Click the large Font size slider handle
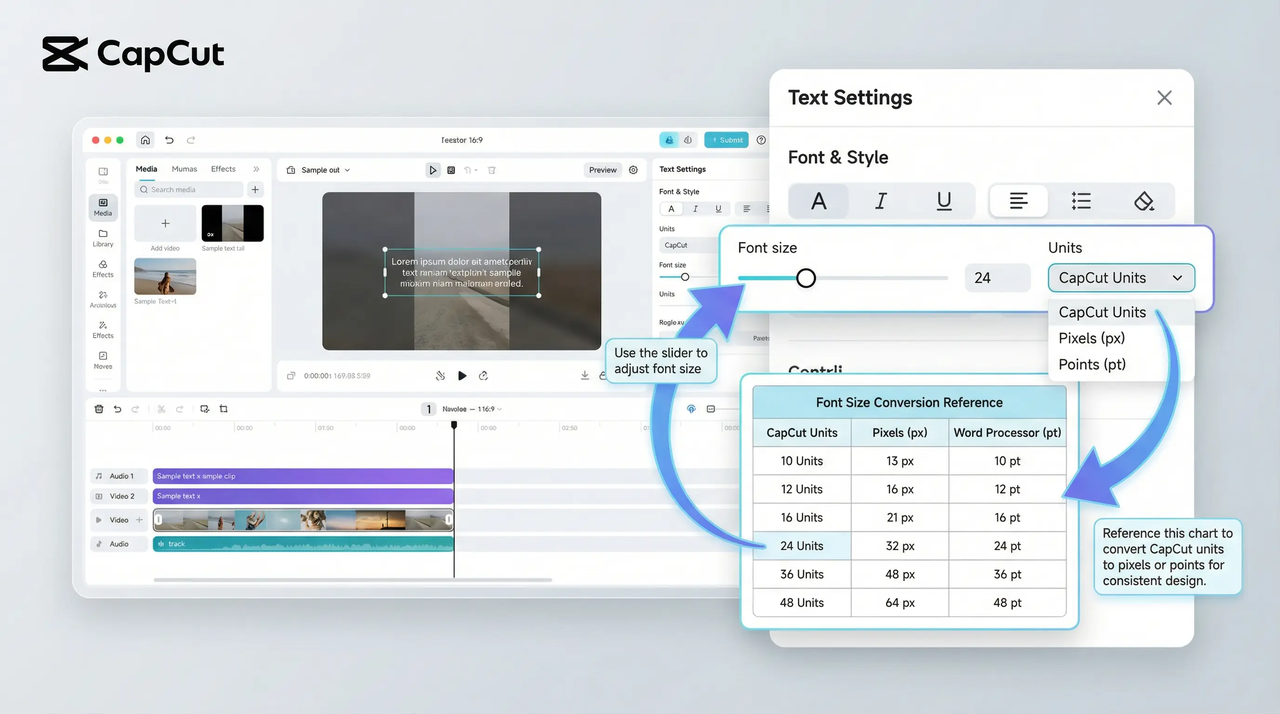Viewport: 1280px width, 714px height. coord(806,278)
